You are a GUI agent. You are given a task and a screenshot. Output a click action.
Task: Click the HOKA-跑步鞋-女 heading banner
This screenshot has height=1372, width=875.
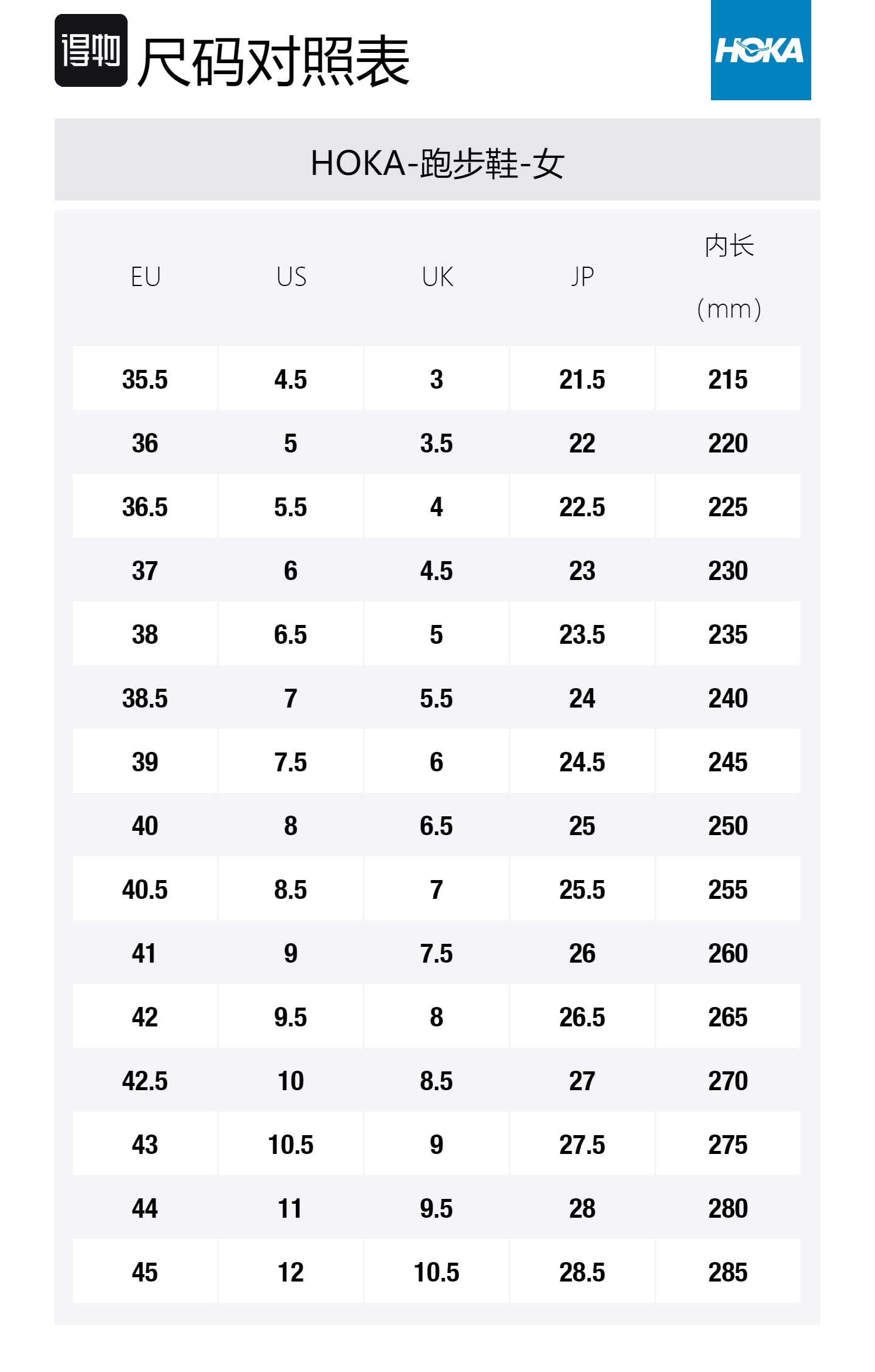coord(437,163)
